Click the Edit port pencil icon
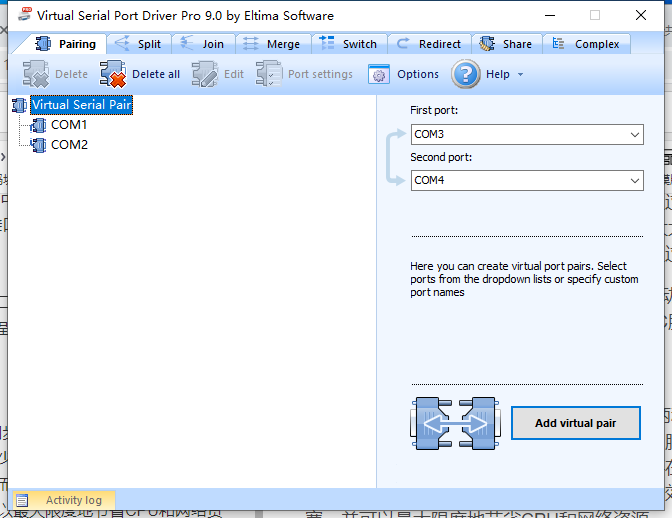 click(205, 74)
